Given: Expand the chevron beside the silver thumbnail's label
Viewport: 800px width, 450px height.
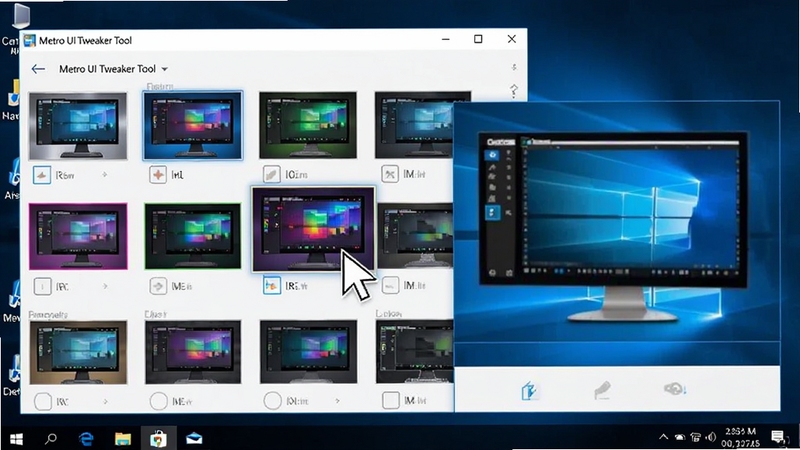Looking at the screenshot, I should coord(105,175).
